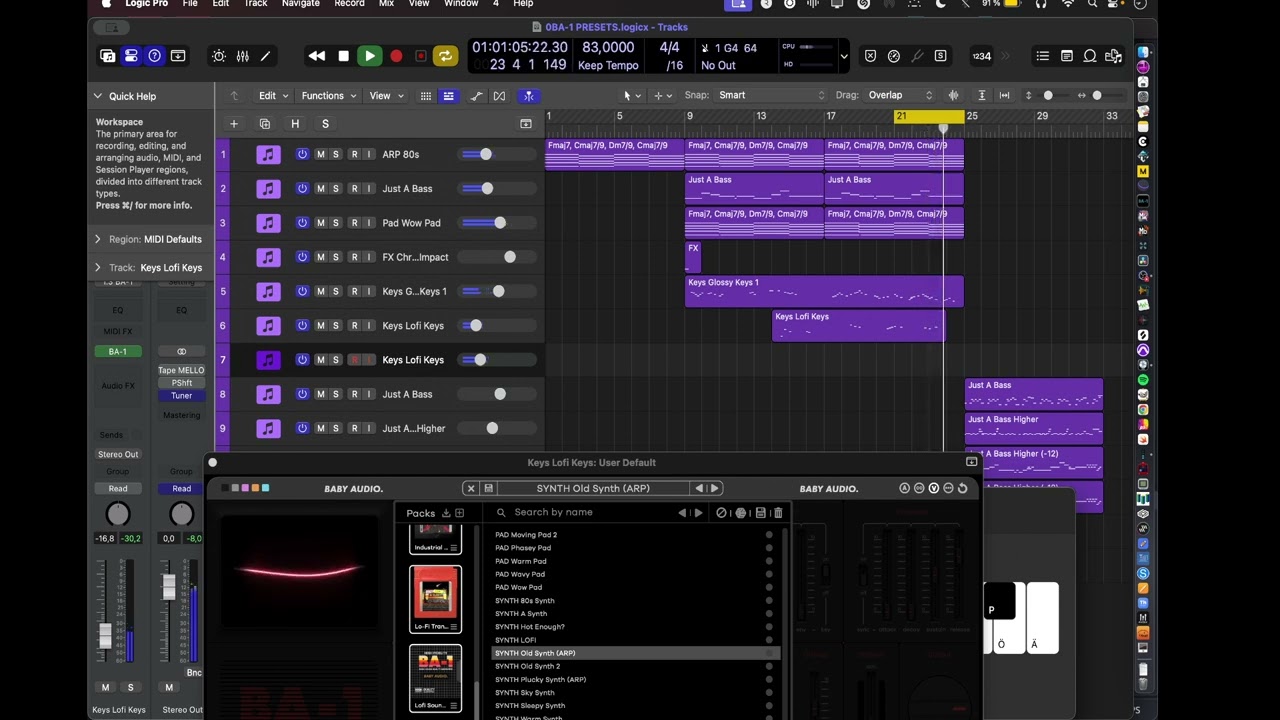
Task: Open the Editors pencil icon
Action: click(x=266, y=56)
